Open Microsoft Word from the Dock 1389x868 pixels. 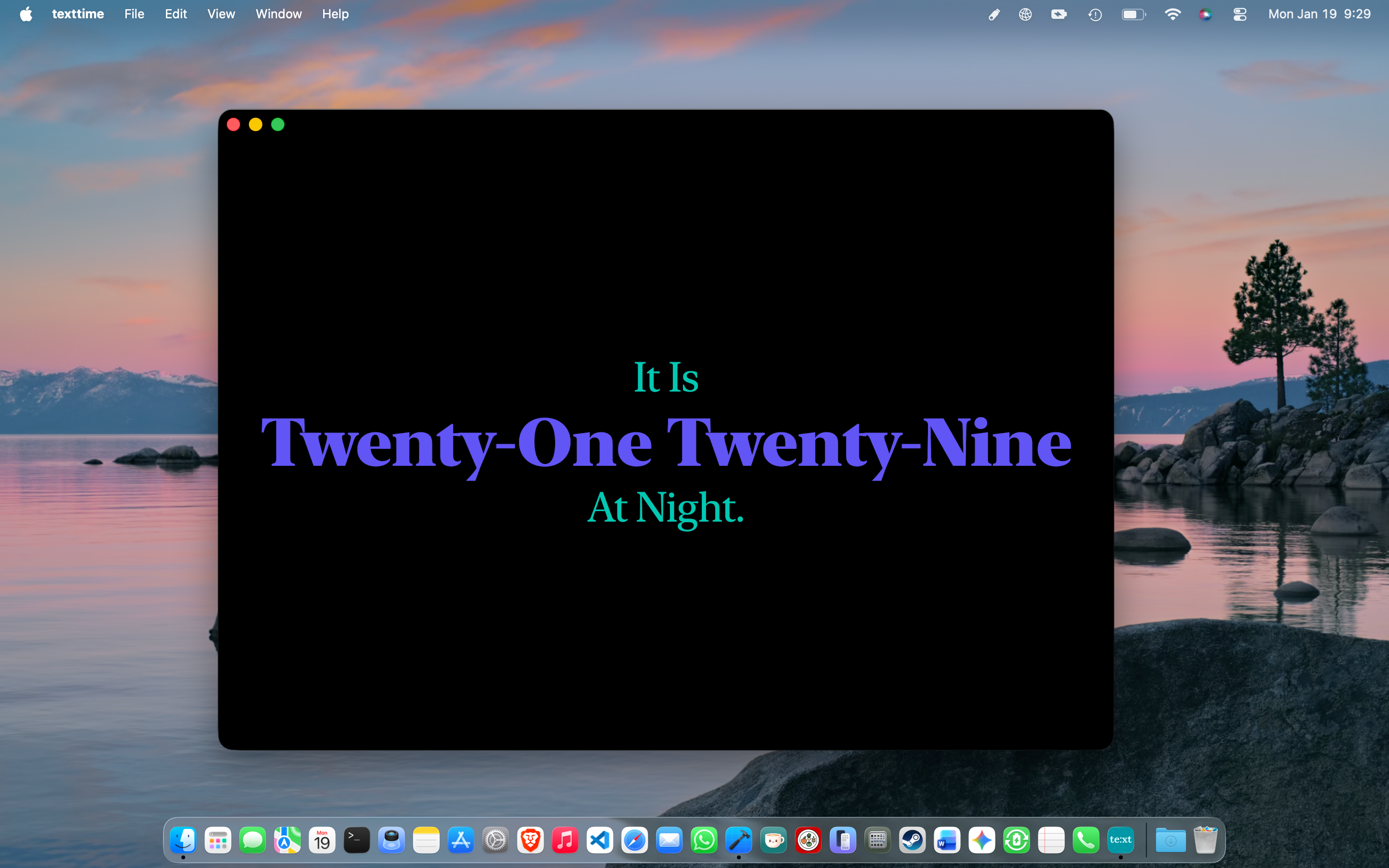(947, 841)
